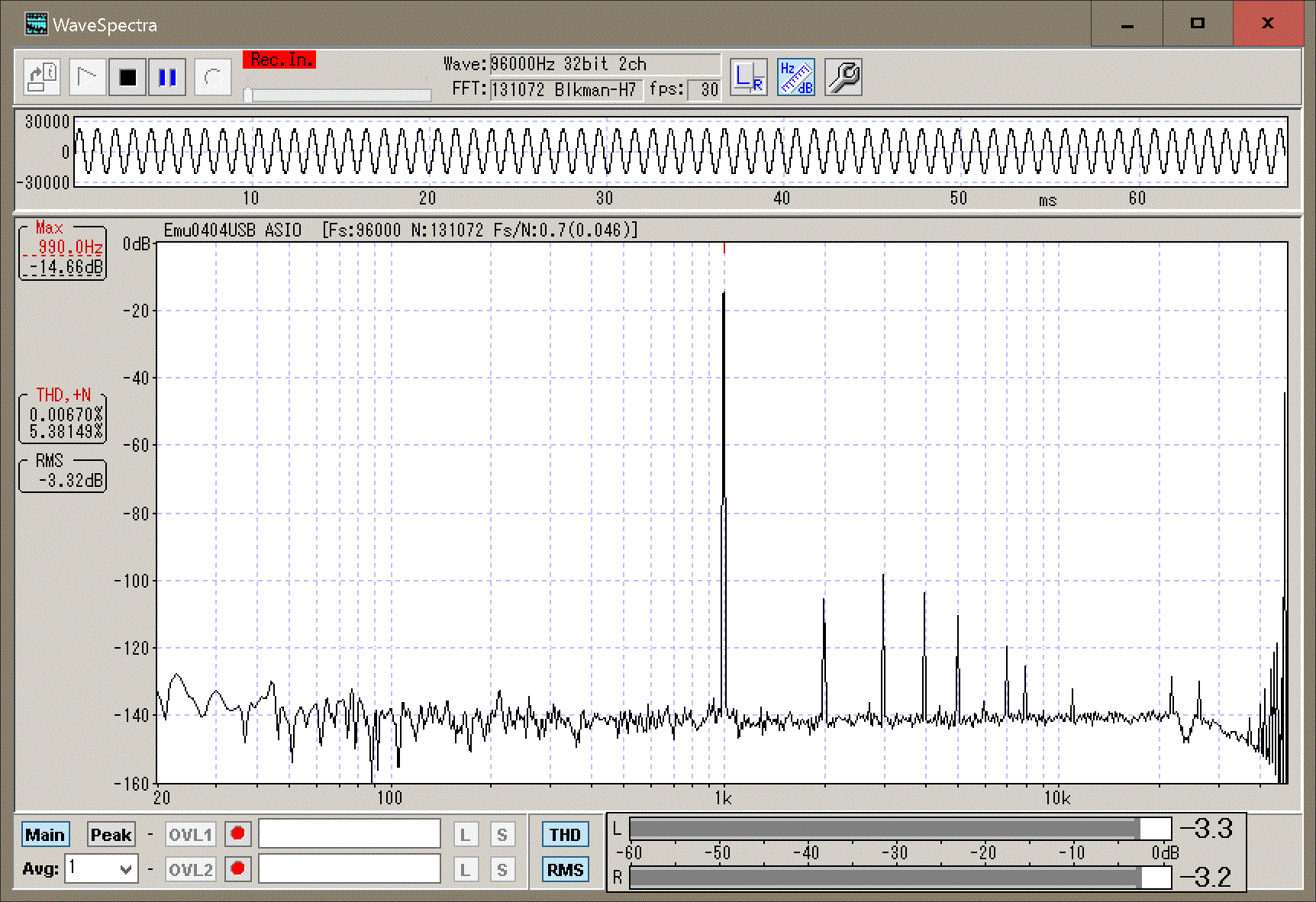
Task: Click the R meter value -3.2
Action: 1206,877
